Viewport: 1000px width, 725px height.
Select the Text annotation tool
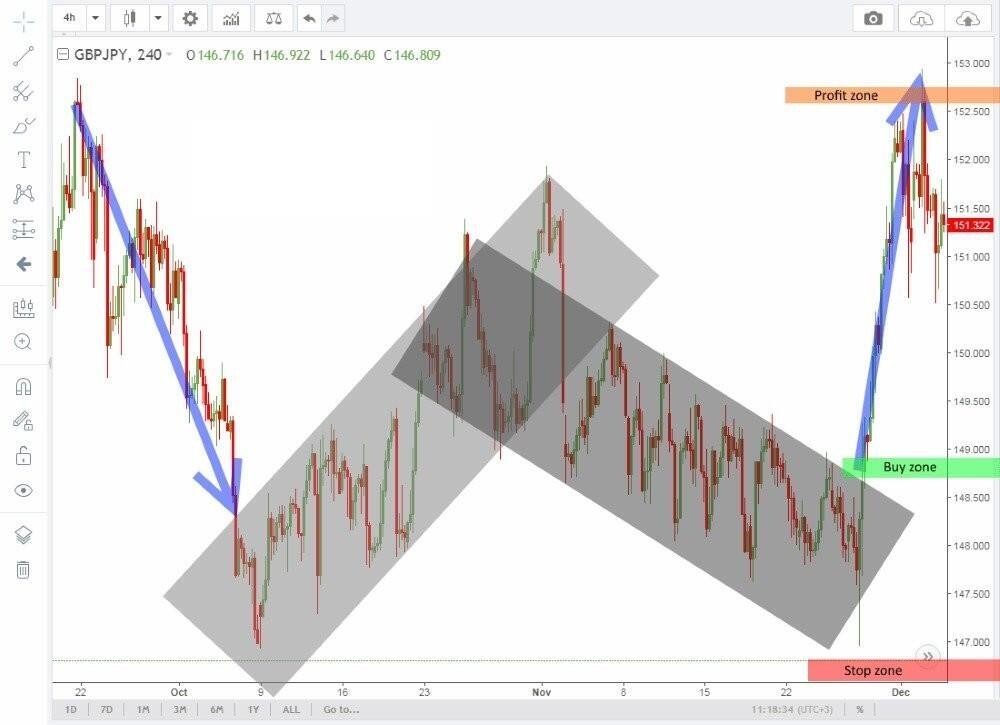pyautogui.click(x=23, y=160)
